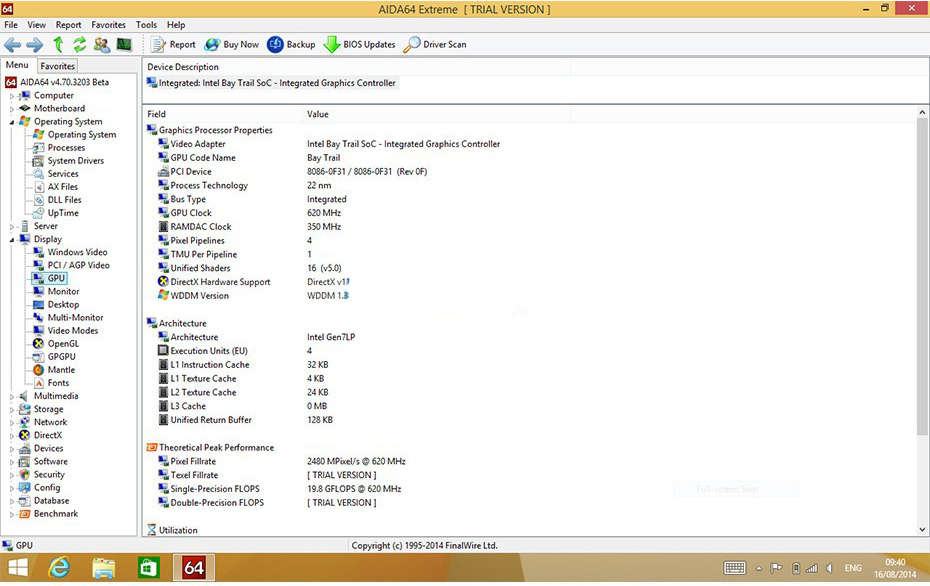Open System Drivers in the tree
This screenshot has width=930, height=586.
click(75, 161)
